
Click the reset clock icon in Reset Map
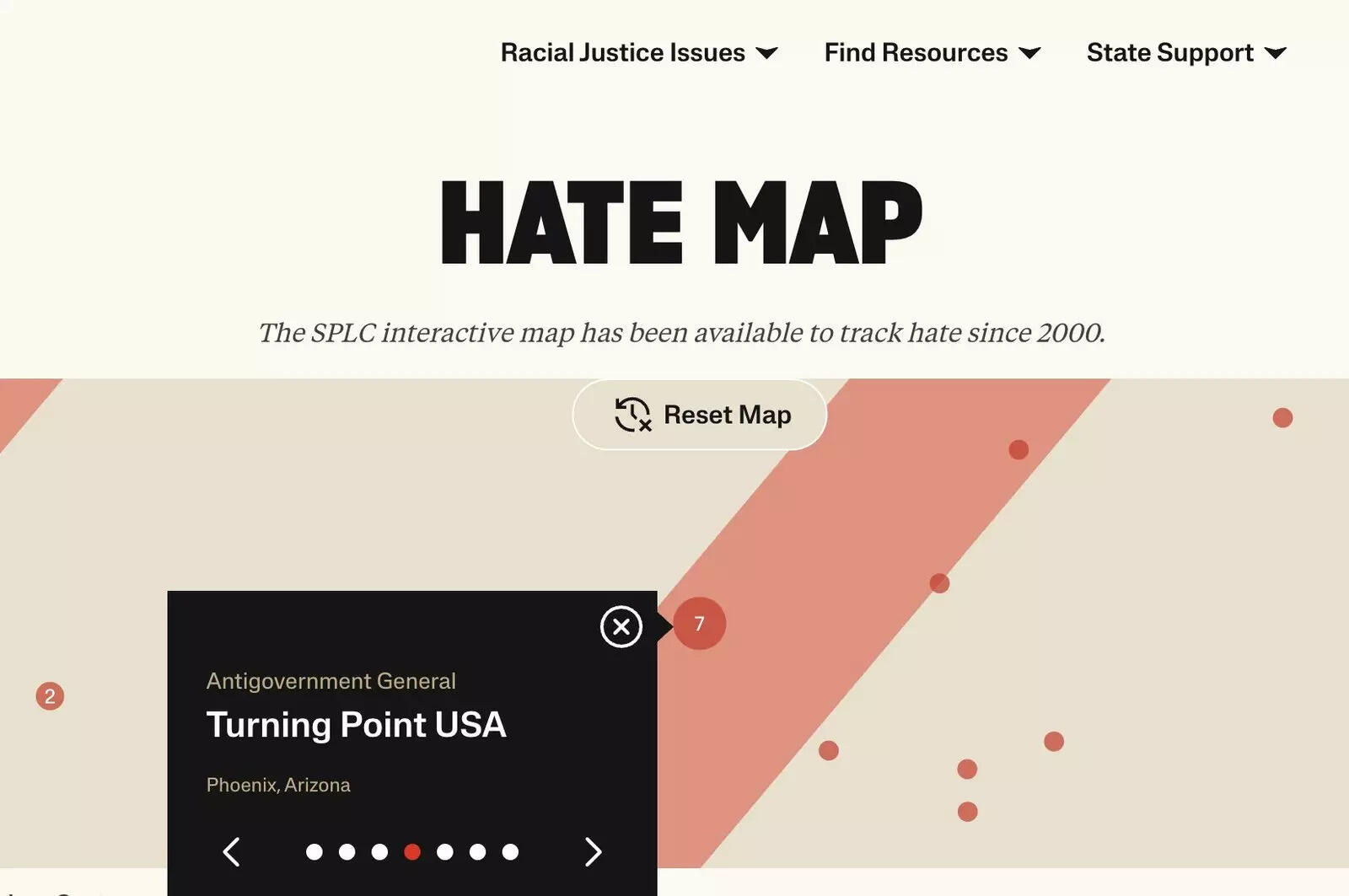click(631, 414)
